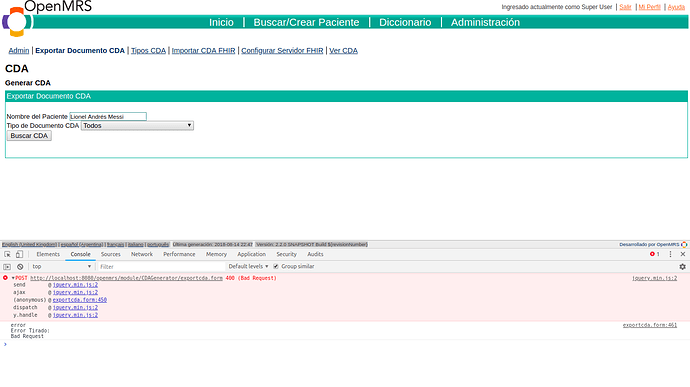Image resolution: width=690 pixels, height=387 pixels.
Task: Open the exportcda.form:450 source link
Action: (x=80, y=300)
